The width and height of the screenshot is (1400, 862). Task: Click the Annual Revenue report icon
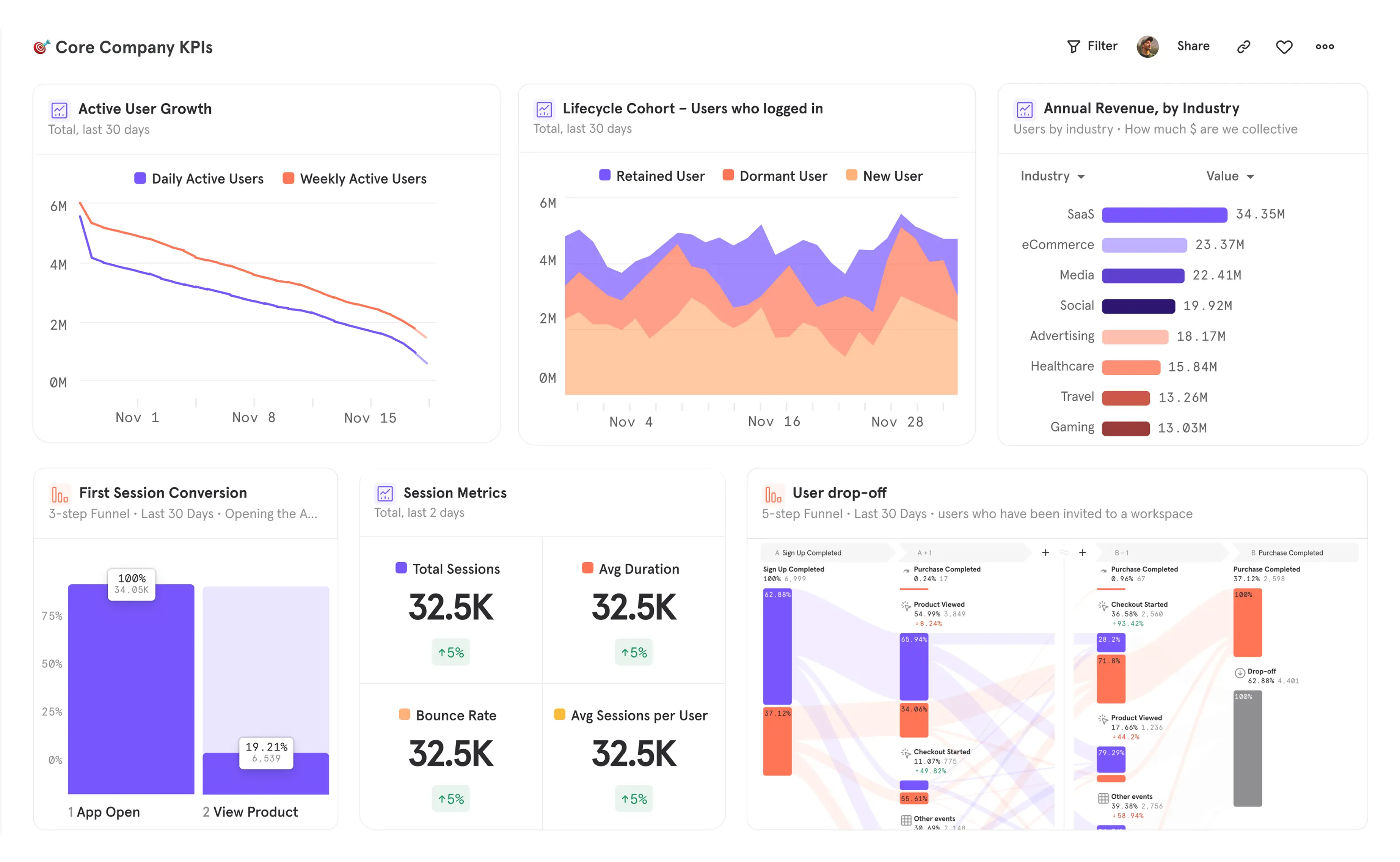(x=1024, y=109)
